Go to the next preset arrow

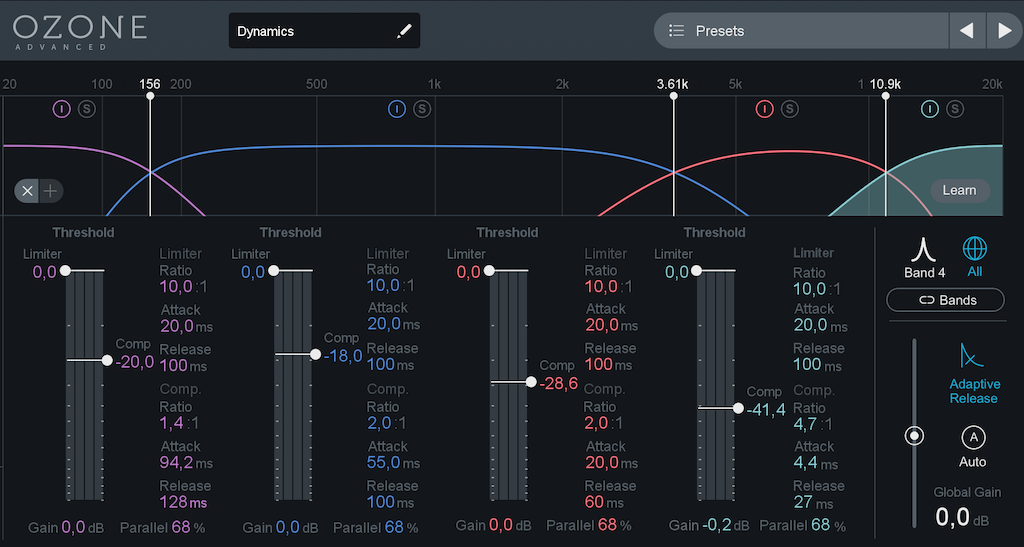point(1004,31)
